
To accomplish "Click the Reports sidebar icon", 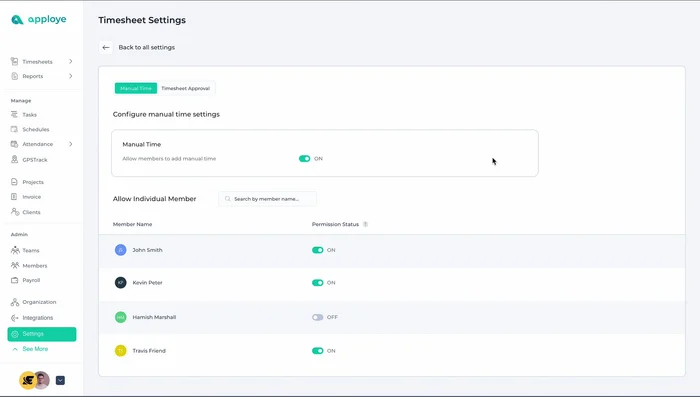I will (14, 76).
